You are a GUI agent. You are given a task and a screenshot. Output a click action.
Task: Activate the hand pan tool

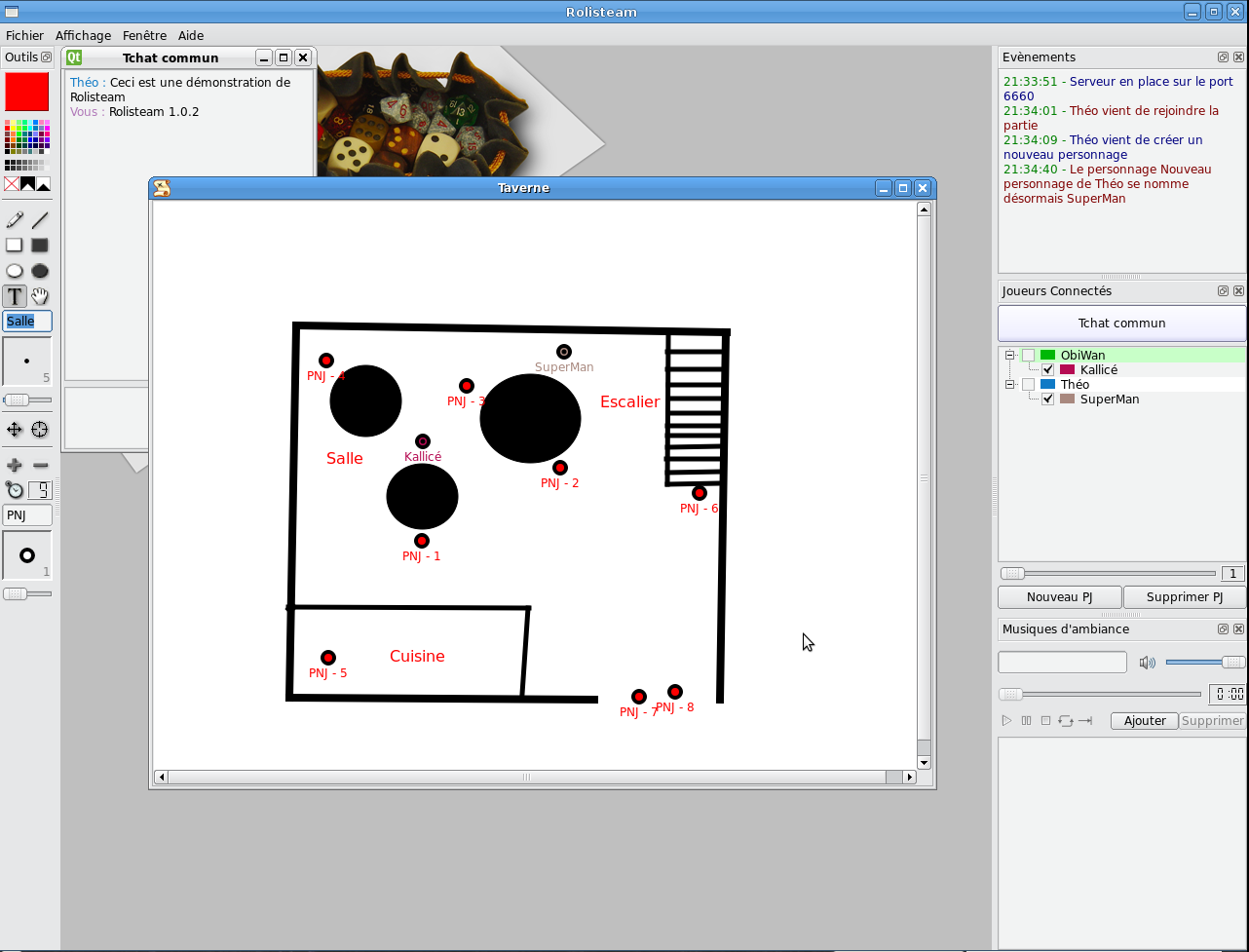(40, 296)
